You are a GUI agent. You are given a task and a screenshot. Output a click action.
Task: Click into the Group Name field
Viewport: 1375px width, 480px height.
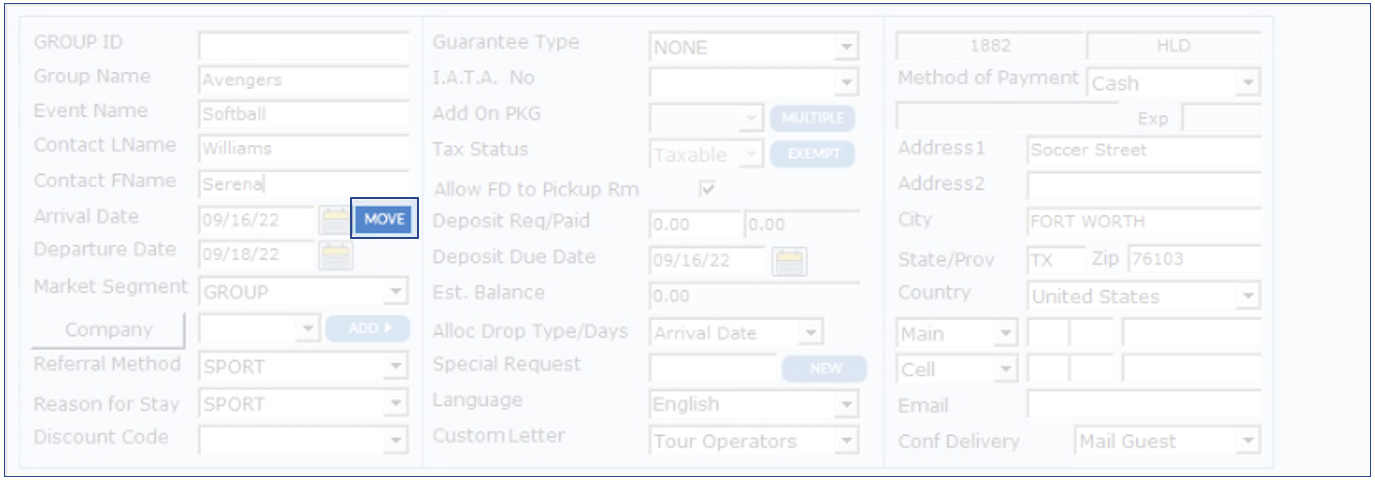(304, 81)
